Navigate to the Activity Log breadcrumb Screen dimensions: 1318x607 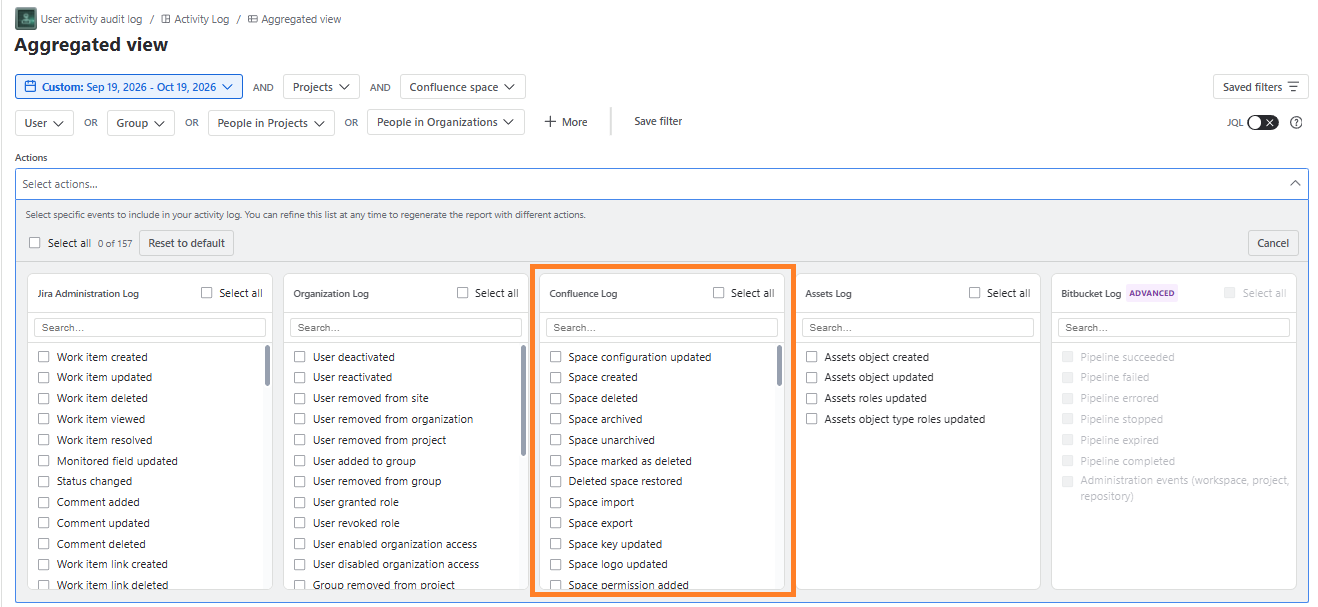pyautogui.click(x=201, y=19)
